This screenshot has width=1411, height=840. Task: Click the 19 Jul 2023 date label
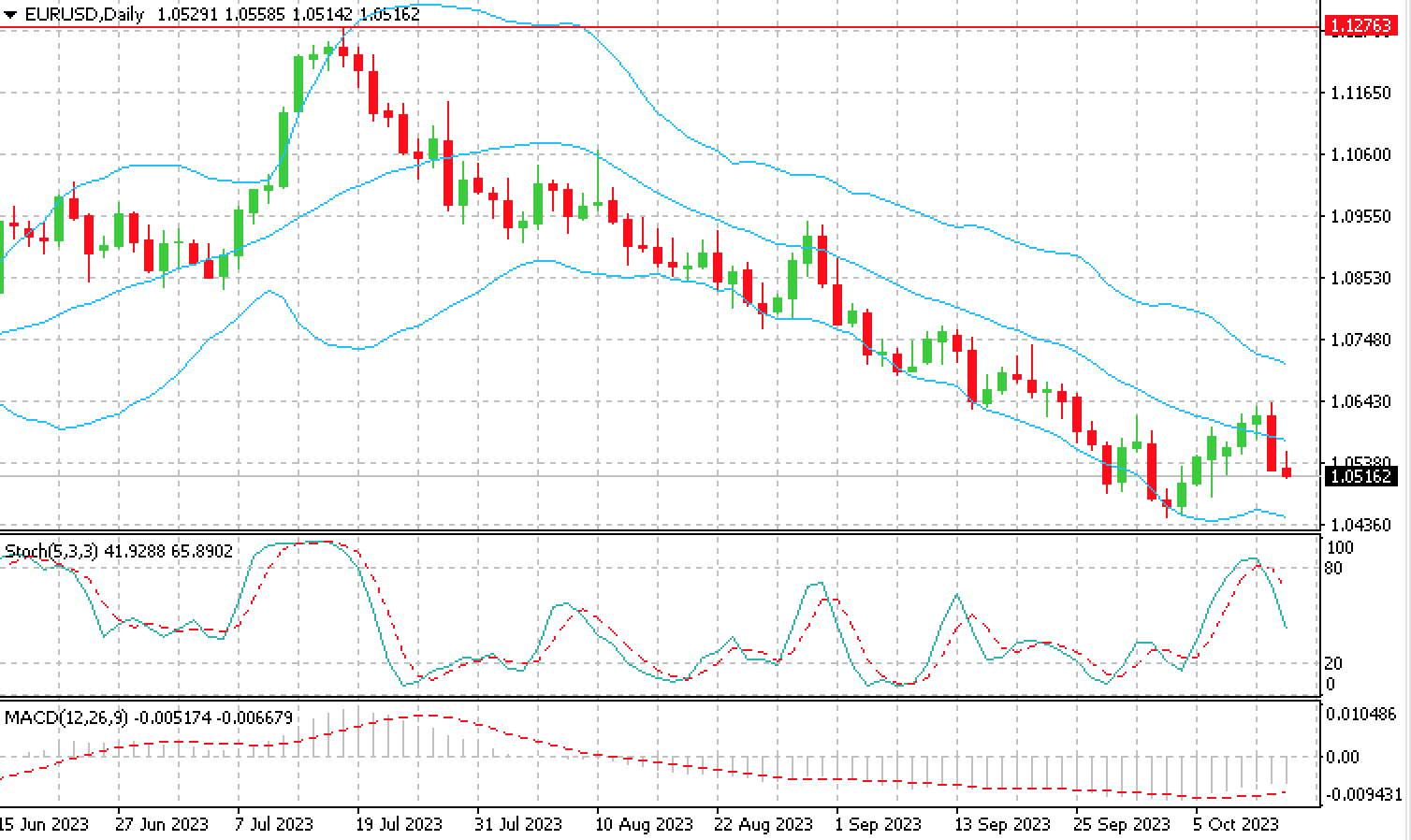click(398, 824)
